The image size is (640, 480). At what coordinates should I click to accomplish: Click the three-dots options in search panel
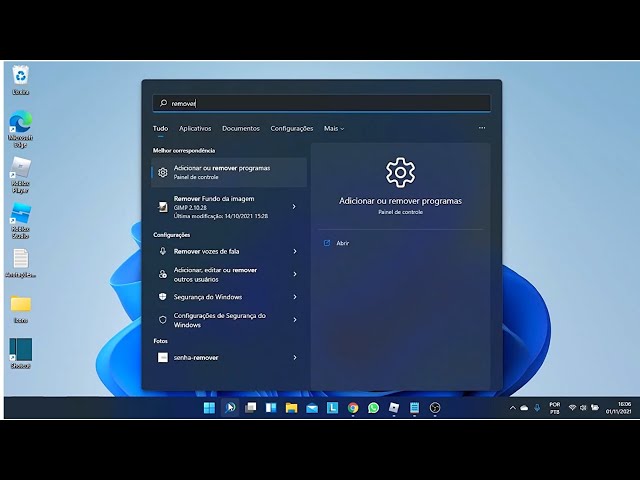[482, 128]
